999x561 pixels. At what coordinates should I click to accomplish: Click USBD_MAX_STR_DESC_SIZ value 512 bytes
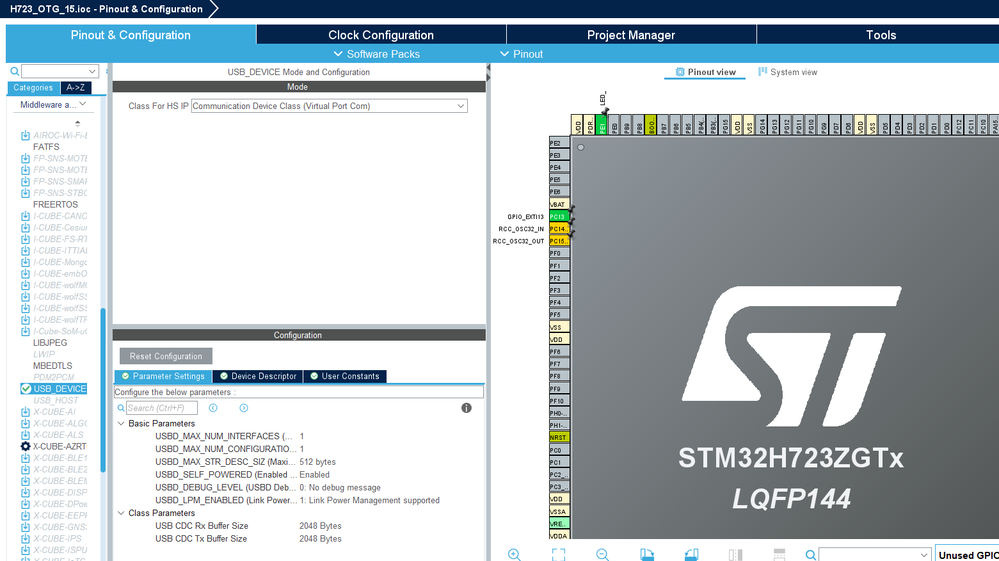317,462
